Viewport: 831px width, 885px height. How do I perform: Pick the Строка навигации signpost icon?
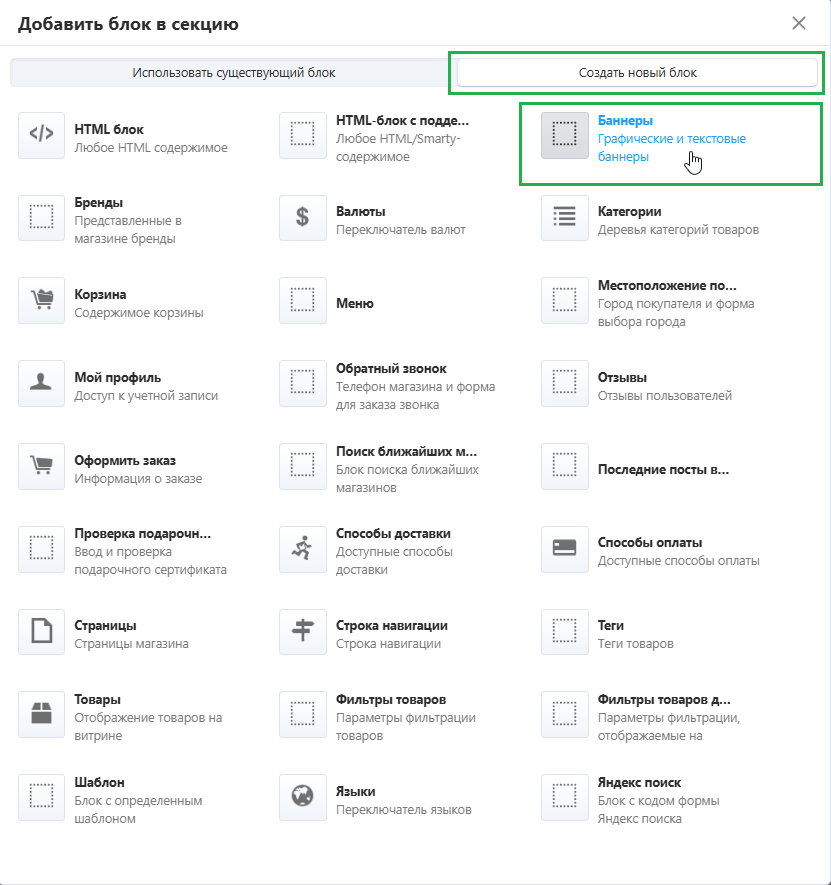tap(302, 633)
